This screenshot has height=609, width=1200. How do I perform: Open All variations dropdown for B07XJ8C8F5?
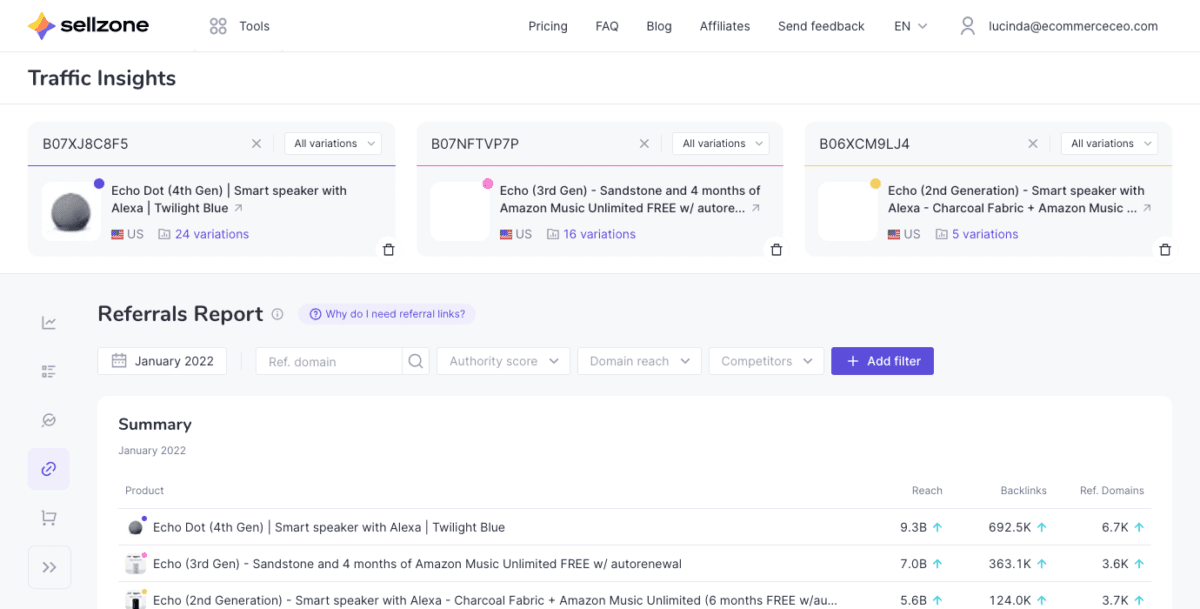click(x=333, y=144)
